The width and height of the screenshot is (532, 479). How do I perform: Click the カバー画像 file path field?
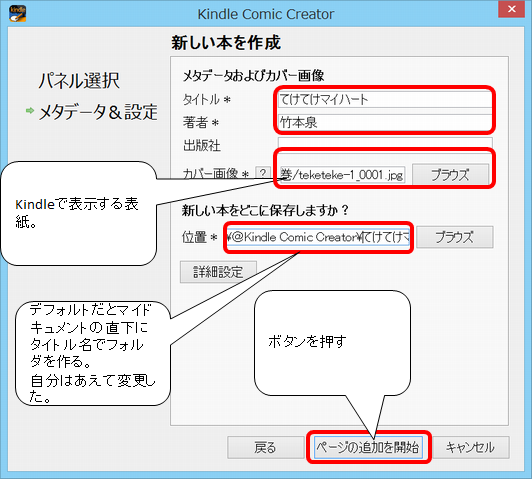click(x=343, y=175)
